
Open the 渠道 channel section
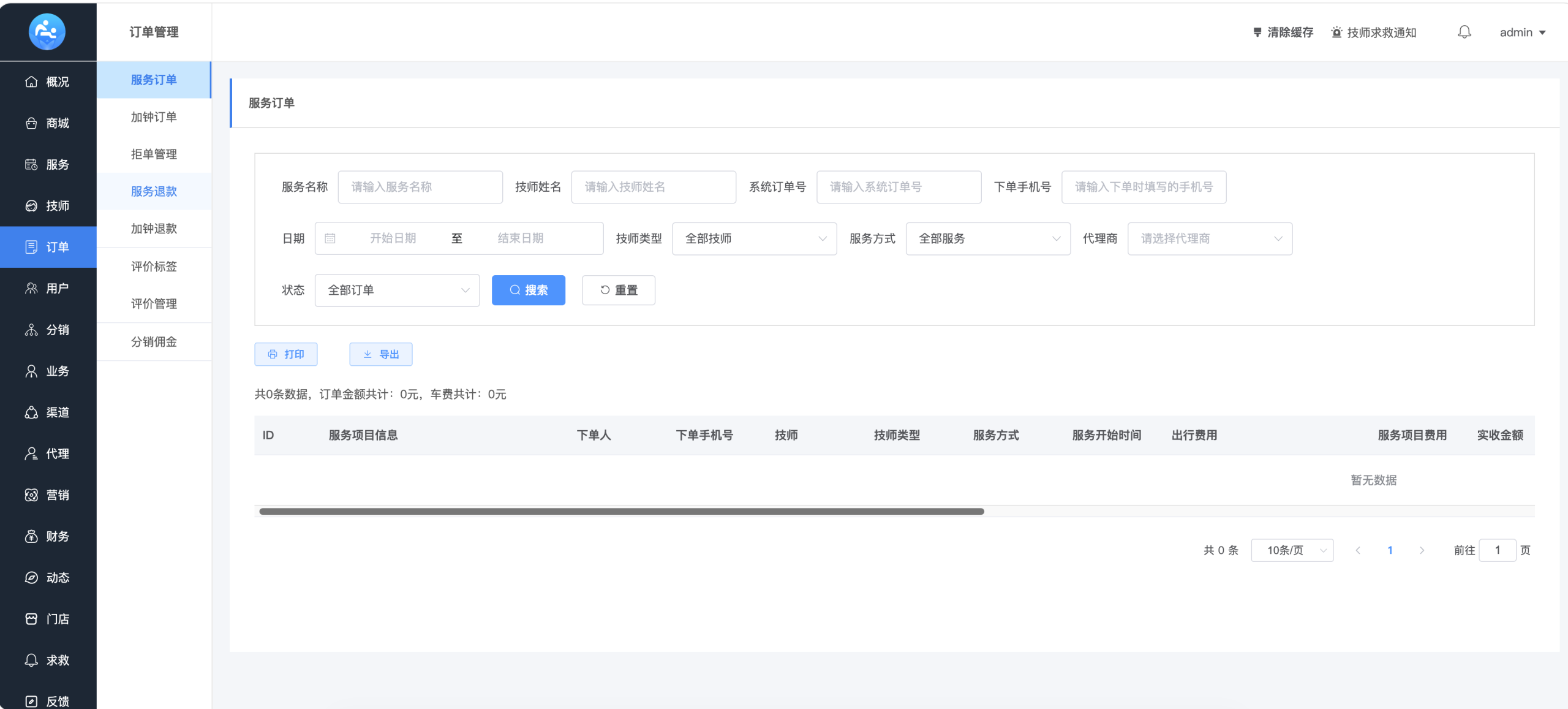(x=48, y=412)
